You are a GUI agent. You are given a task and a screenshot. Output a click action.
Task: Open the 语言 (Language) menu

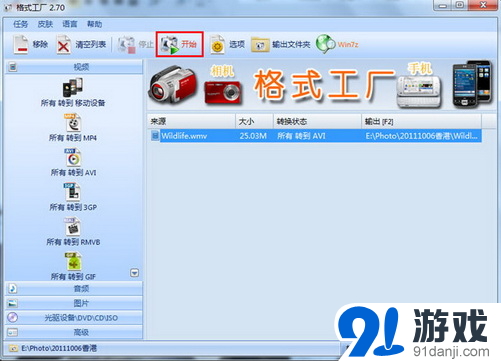pyautogui.click(x=70, y=24)
